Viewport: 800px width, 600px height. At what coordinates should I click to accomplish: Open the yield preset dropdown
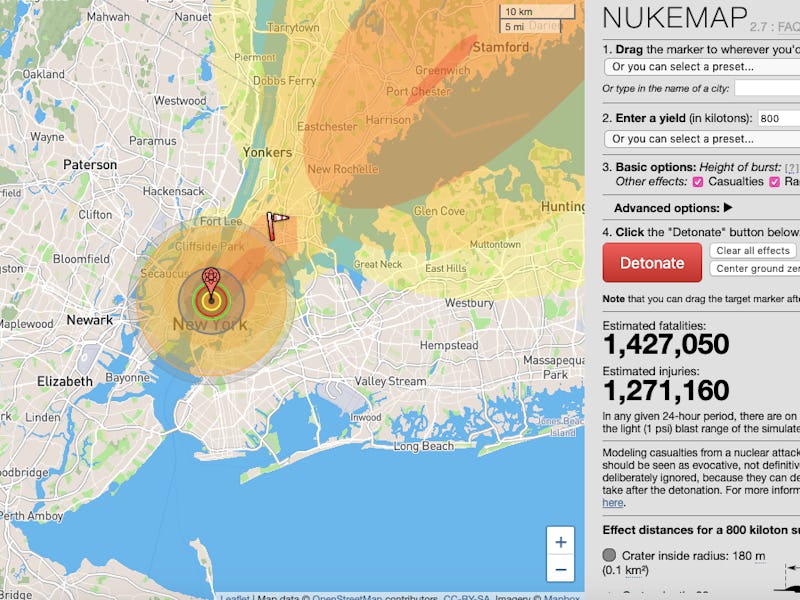700,139
